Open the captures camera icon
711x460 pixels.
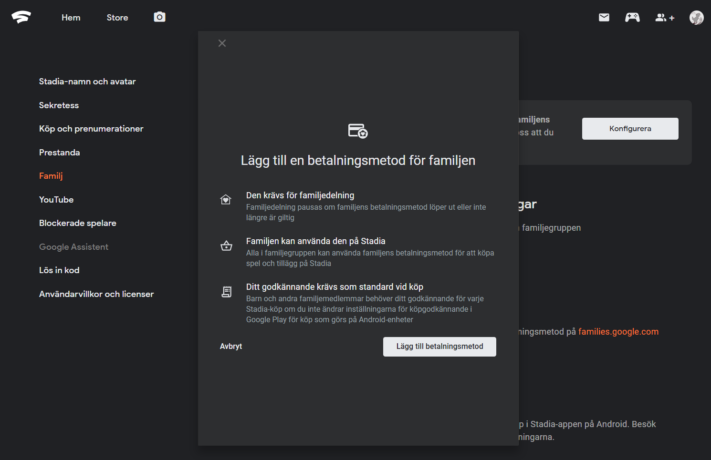pos(160,17)
